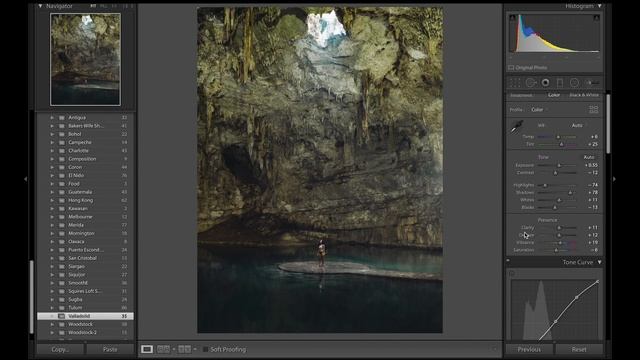This screenshot has height=360, width=640.
Task: Select the Adjustment Brush tool icon
Action: click(x=593, y=83)
